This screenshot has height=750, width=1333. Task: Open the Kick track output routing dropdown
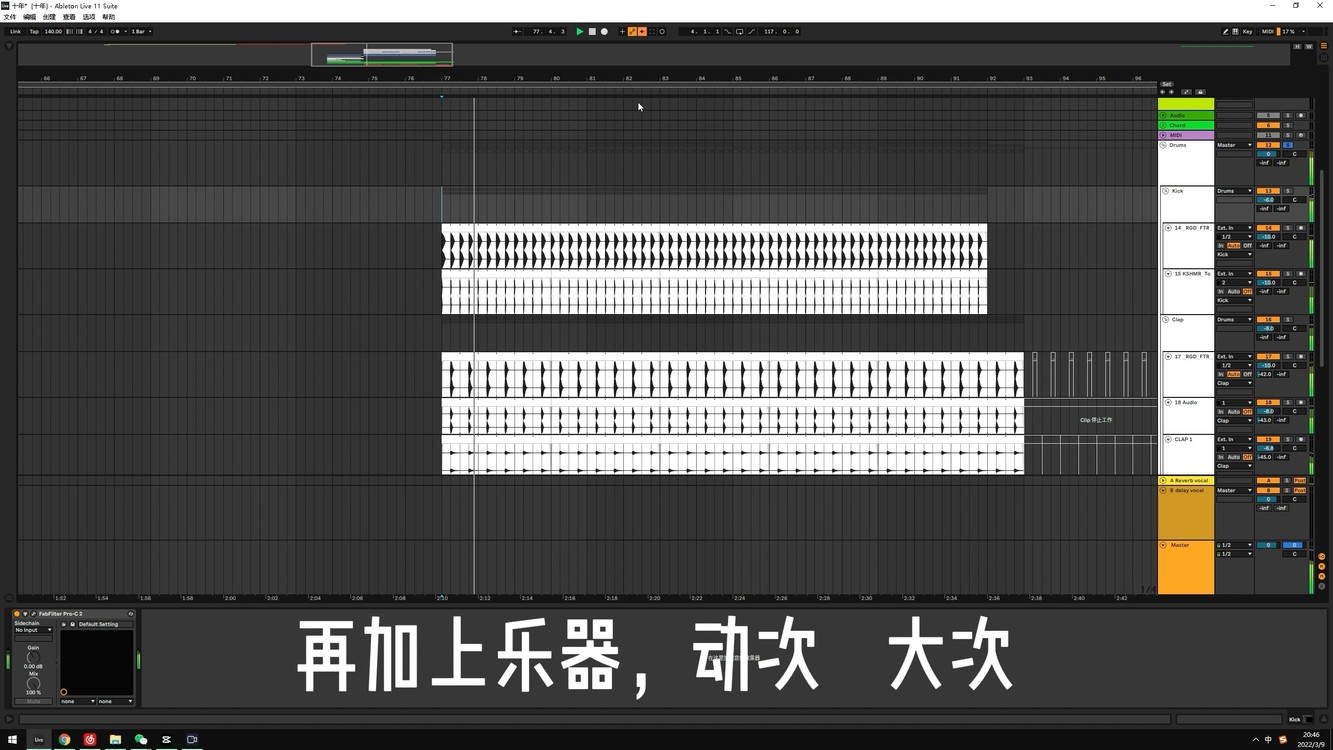point(1235,191)
